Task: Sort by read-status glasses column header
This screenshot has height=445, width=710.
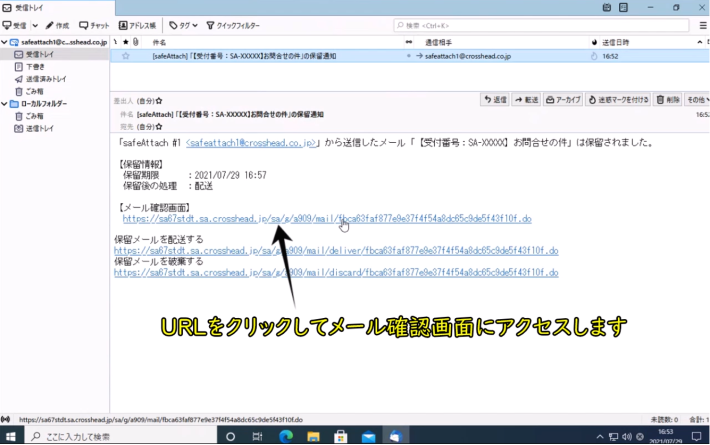Action: 409,42
